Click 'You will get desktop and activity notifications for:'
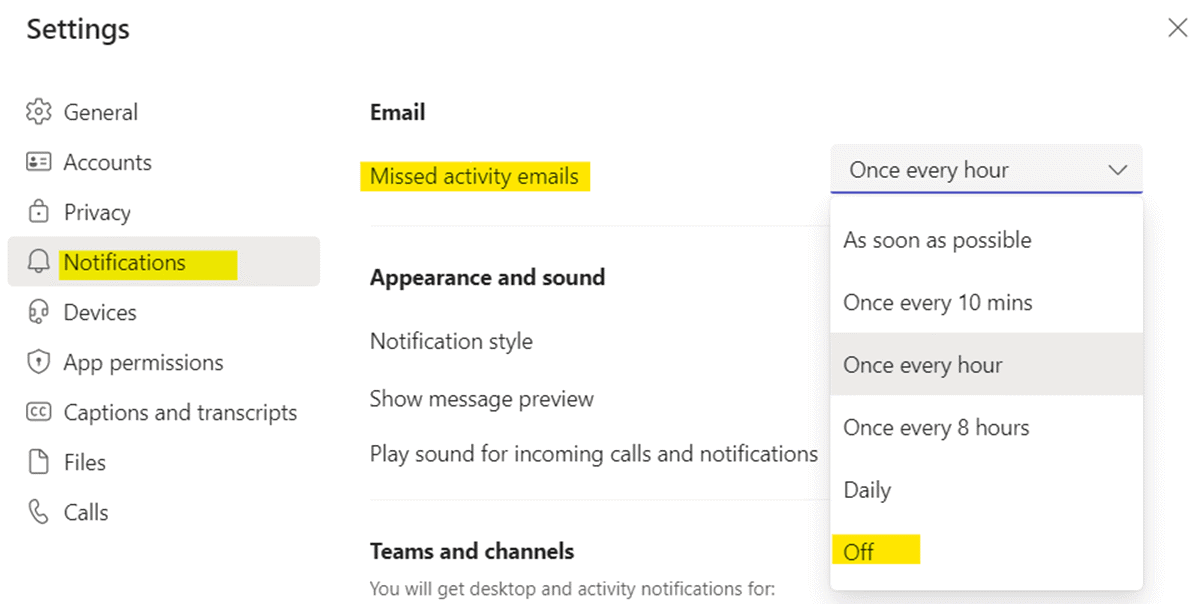Screen dimensions: 1203x604 pyautogui.click(x=573, y=588)
